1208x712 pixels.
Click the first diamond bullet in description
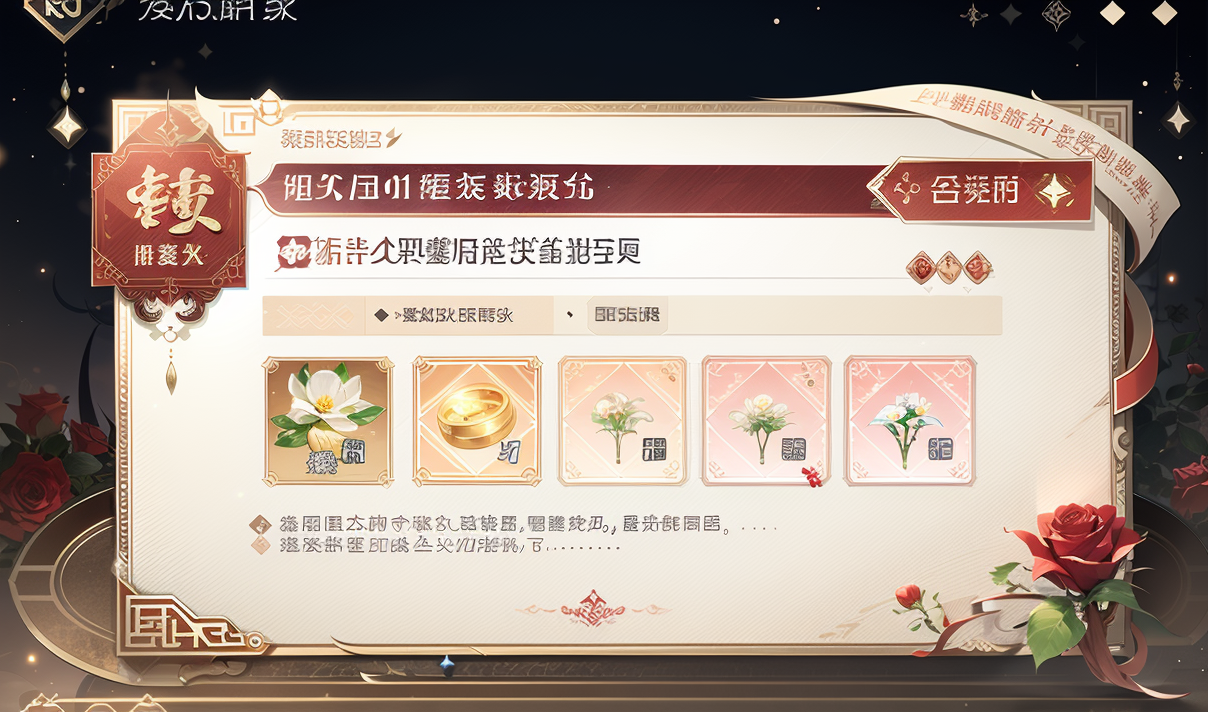[260, 524]
